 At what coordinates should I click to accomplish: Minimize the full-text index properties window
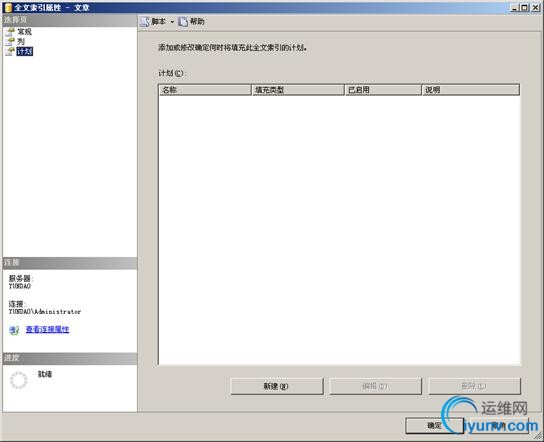point(515,7)
